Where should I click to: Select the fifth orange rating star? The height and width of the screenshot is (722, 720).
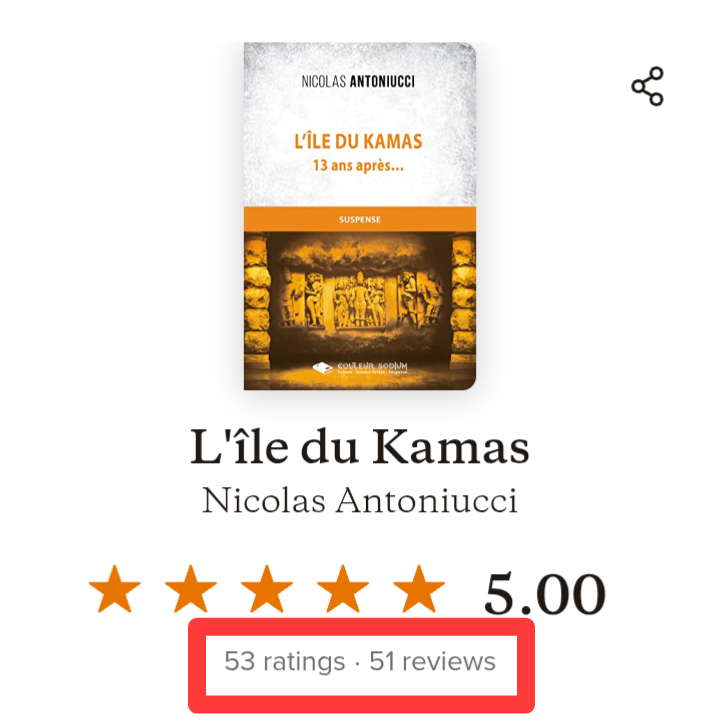tap(419, 589)
